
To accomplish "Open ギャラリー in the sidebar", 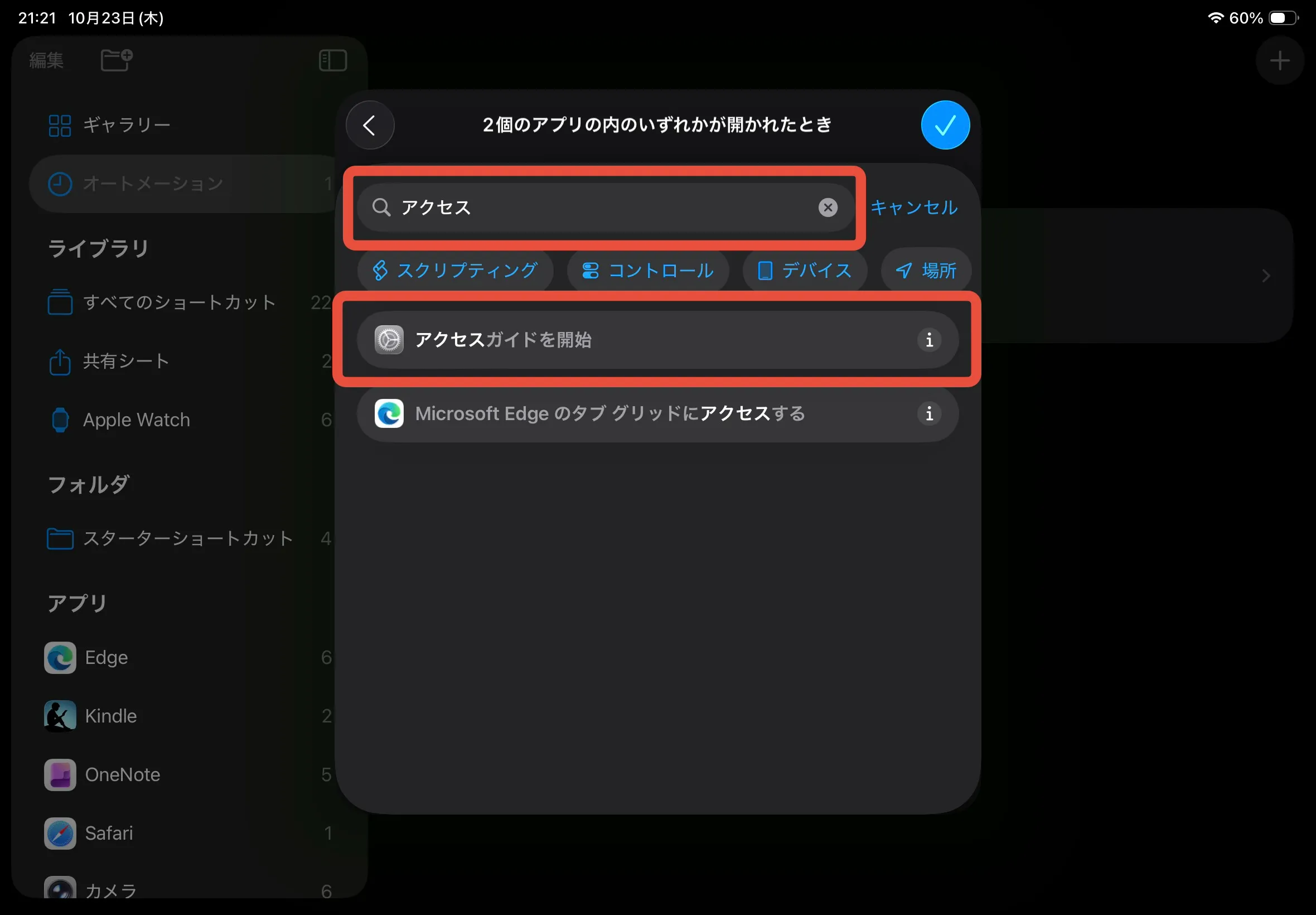I will [126, 125].
